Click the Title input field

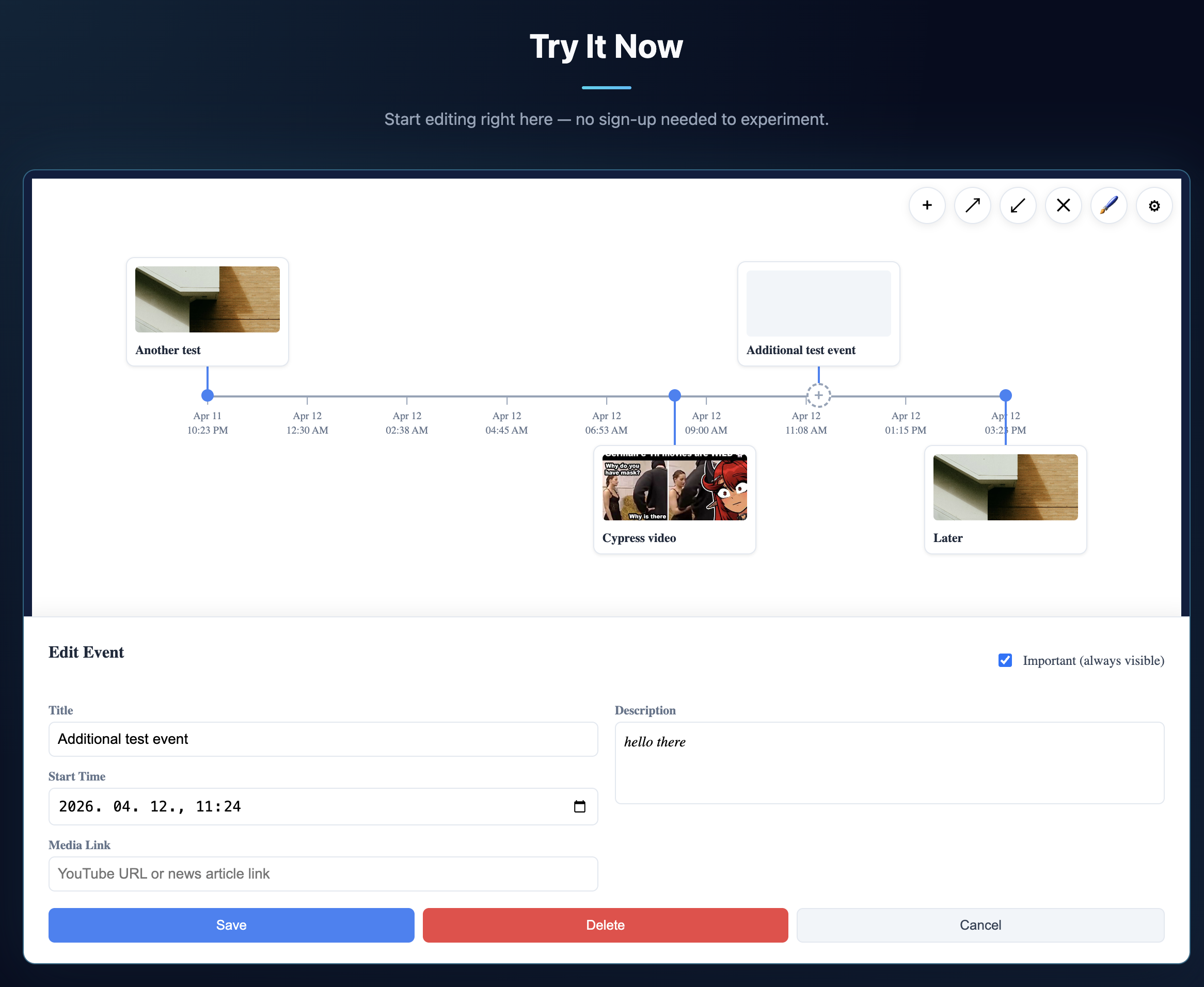[x=323, y=739]
